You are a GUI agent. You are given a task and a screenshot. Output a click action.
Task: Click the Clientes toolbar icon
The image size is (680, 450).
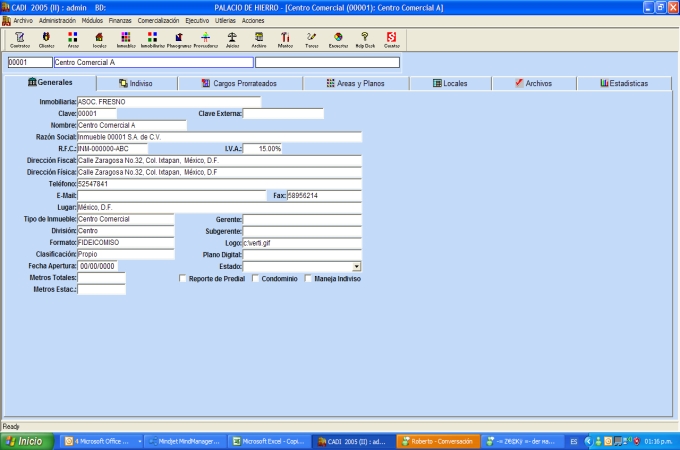[x=46, y=39]
